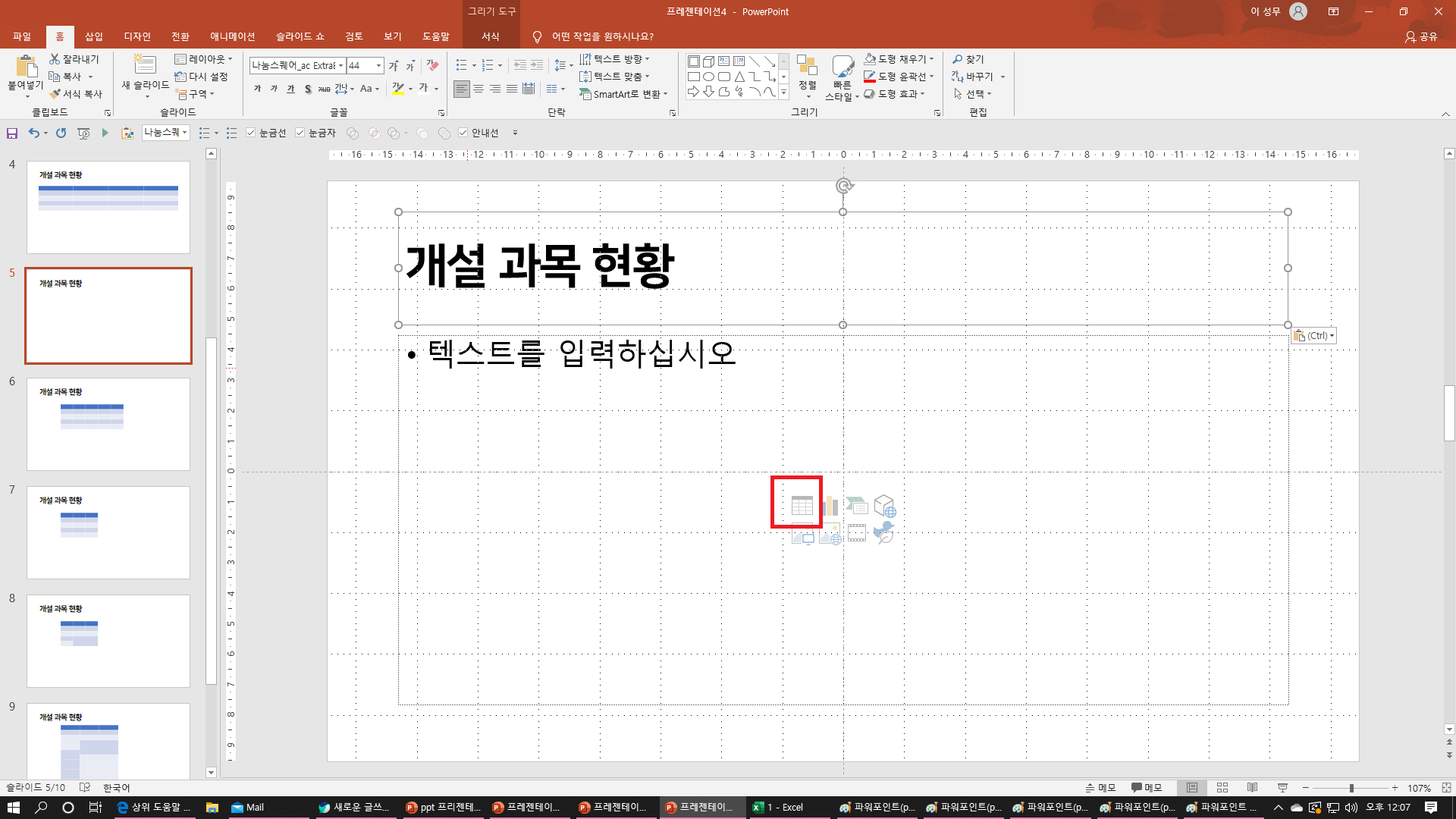The height and width of the screenshot is (819, 1456).
Task: Click the save icon in quick access toolbar
Action: click(12, 133)
